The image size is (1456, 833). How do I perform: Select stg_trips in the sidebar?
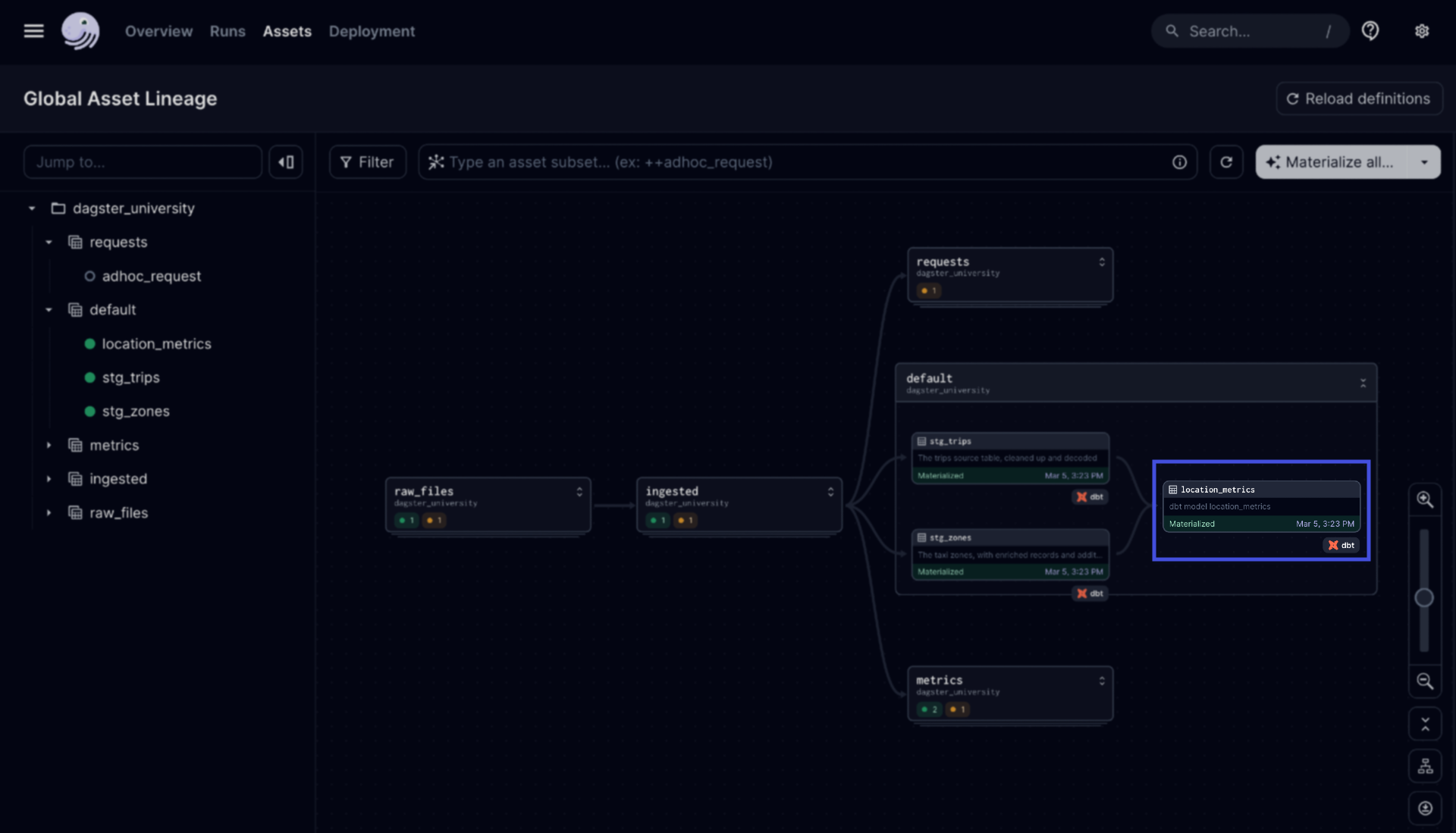tap(130, 377)
